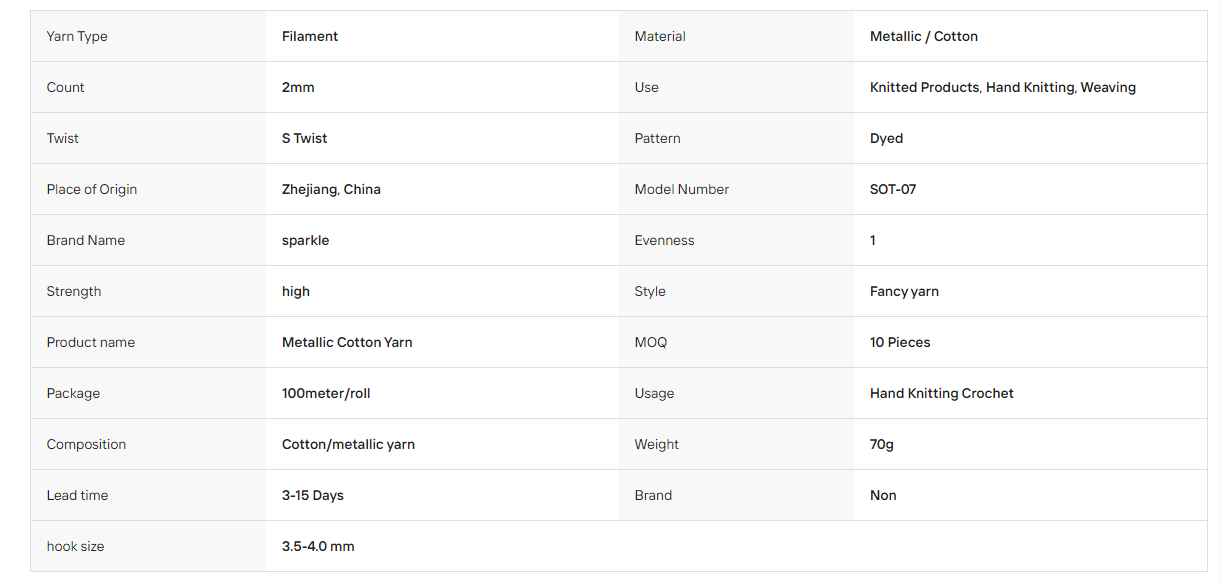Image resolution: width=1222 pixels, height=583 pixels.
Task: Select the Filament value
Action: [310, 36]
